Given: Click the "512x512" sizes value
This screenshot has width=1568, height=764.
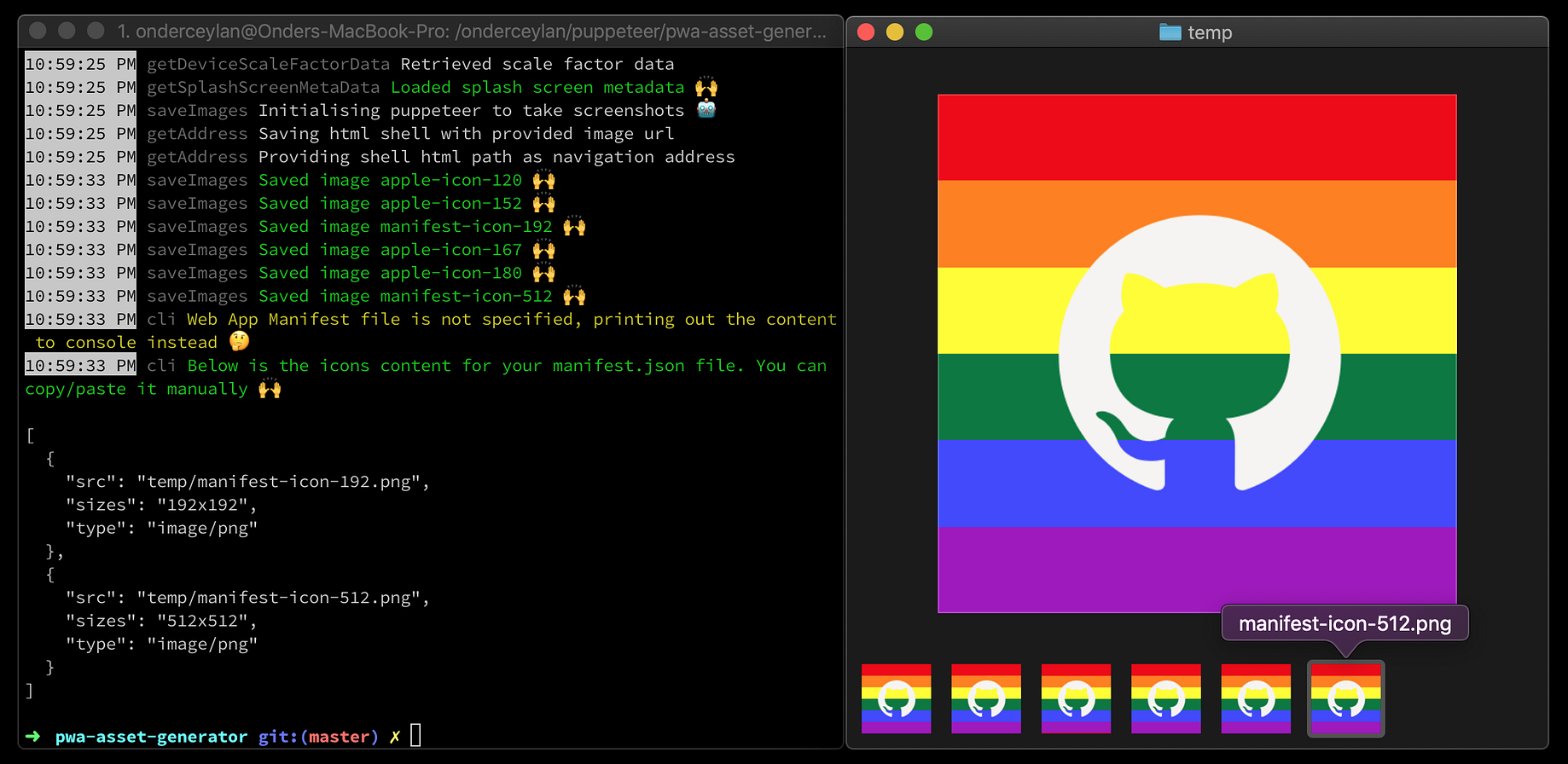Looking at the screenshot, I should 202,621.
